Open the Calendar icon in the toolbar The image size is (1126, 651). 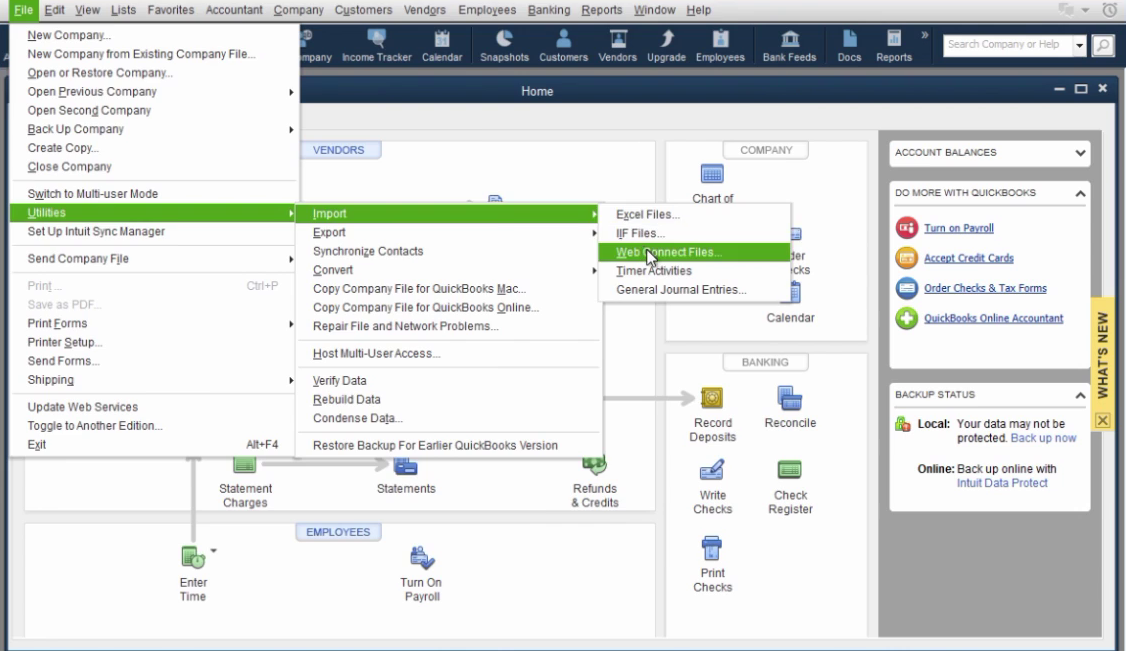[442, 46]
